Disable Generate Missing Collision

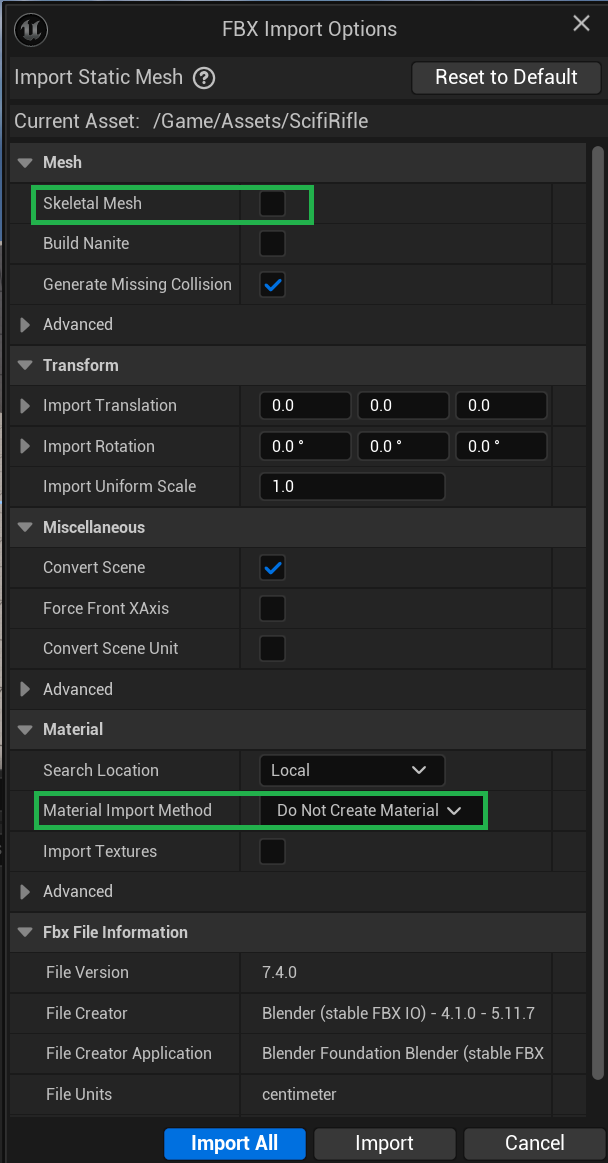(272, 284)
